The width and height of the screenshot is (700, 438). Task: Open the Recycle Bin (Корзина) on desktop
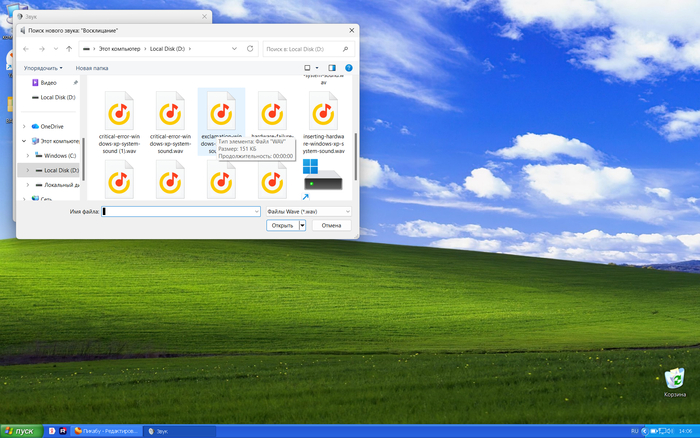pyautogui.click(x=675, y=381)
